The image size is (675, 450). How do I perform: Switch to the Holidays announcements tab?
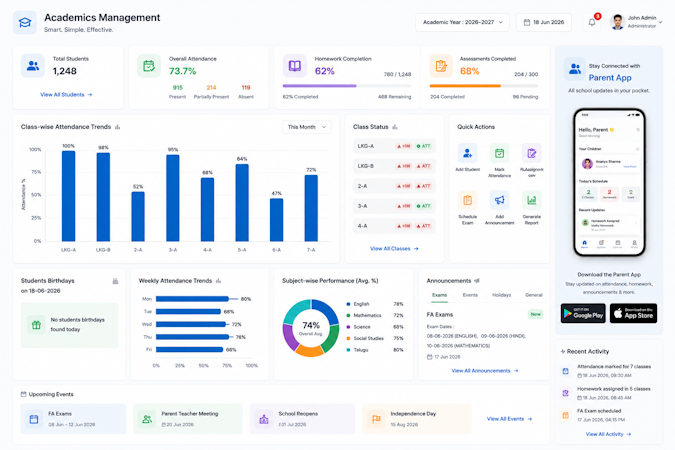tap(502, 295)
